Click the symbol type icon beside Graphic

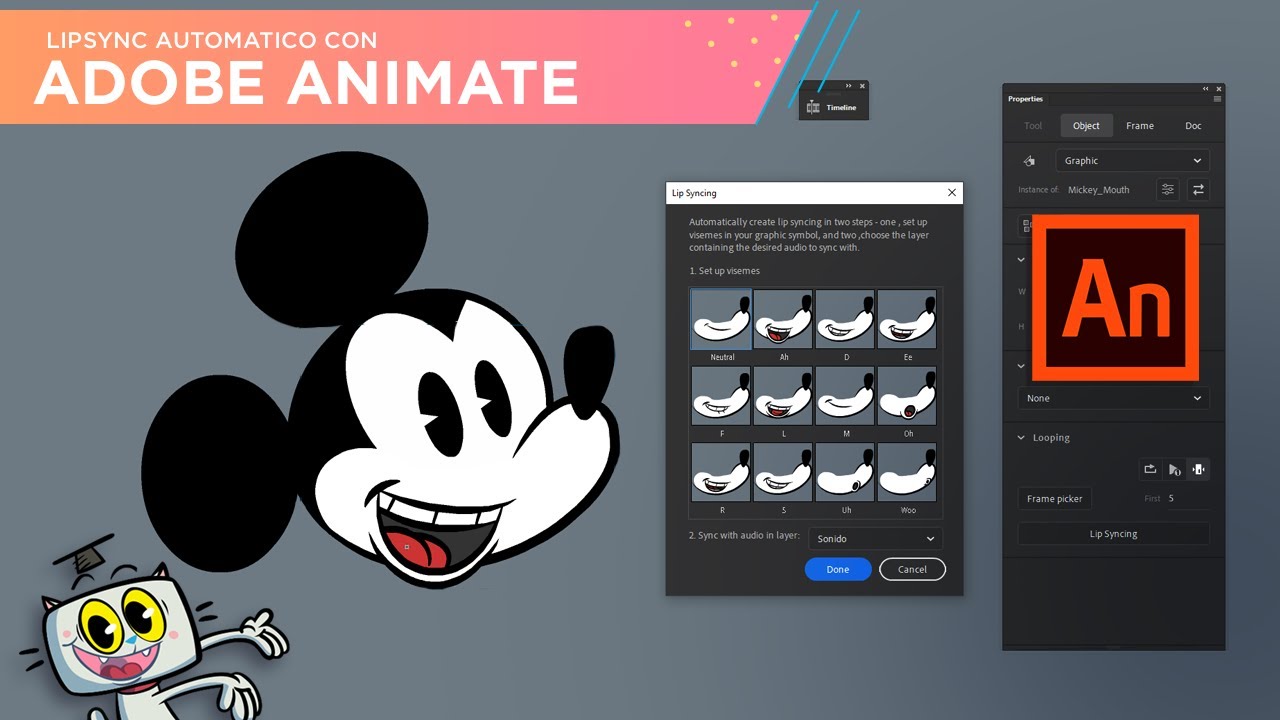click(x=1029, y=161)
